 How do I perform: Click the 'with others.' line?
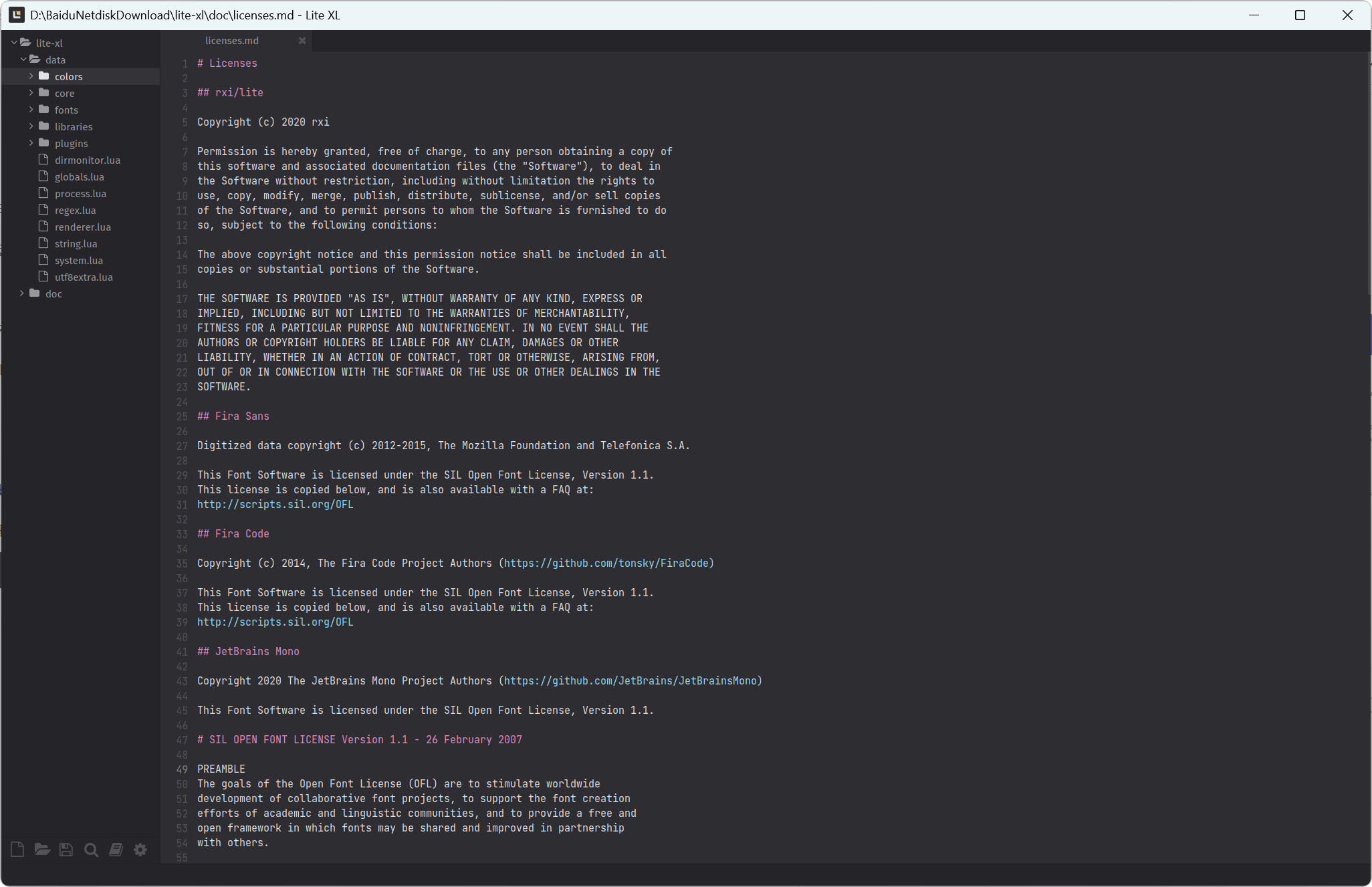pyautogui.click(x=233, y=843)
